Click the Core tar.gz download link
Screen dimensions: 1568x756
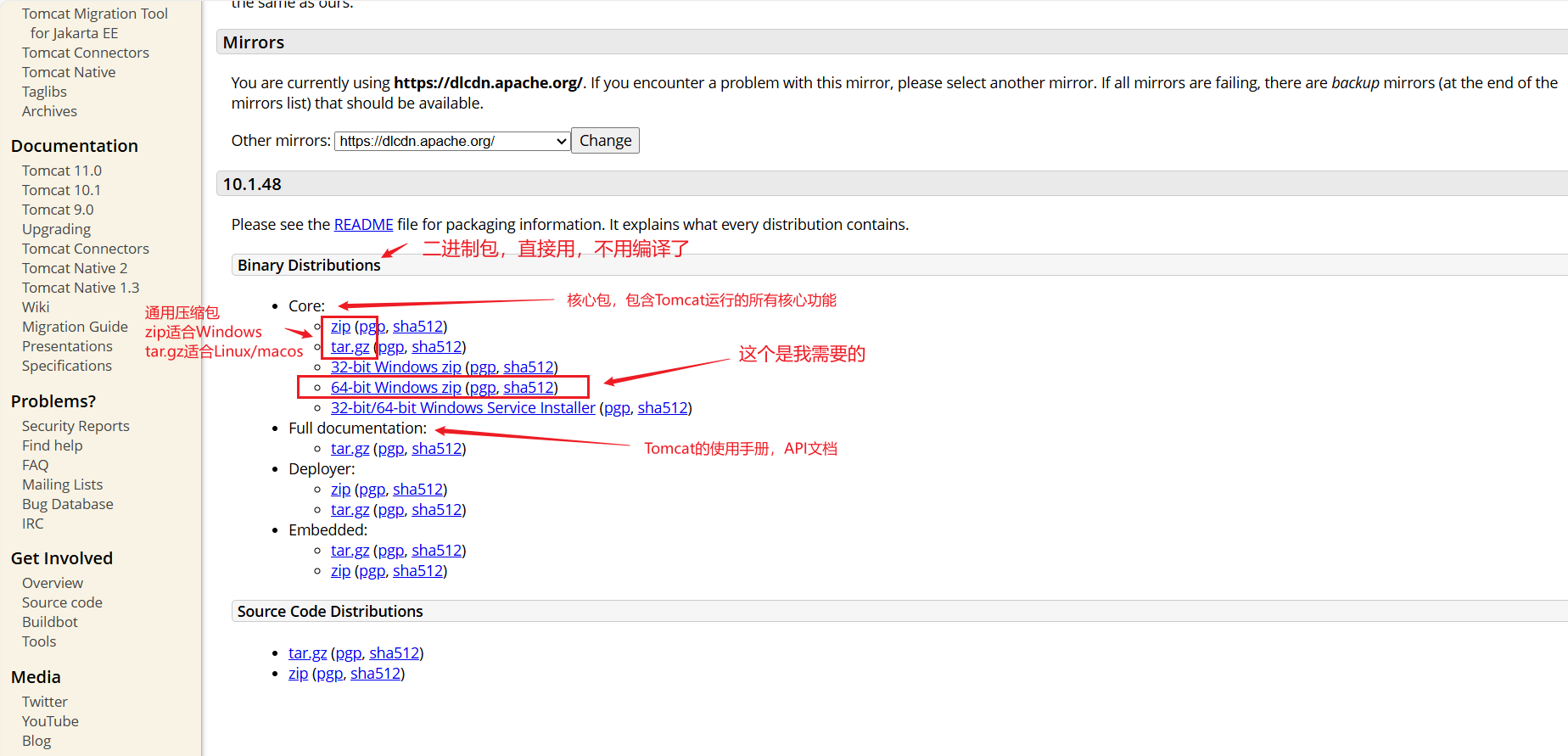tap(350, 347)
